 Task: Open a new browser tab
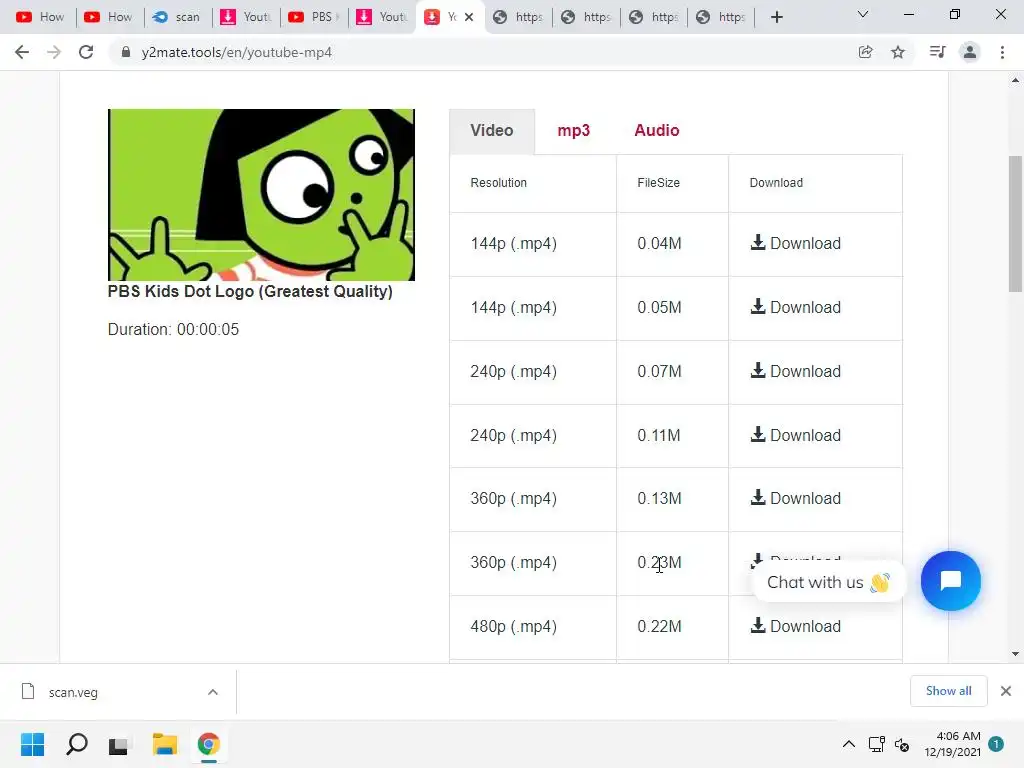pos(776,17)
